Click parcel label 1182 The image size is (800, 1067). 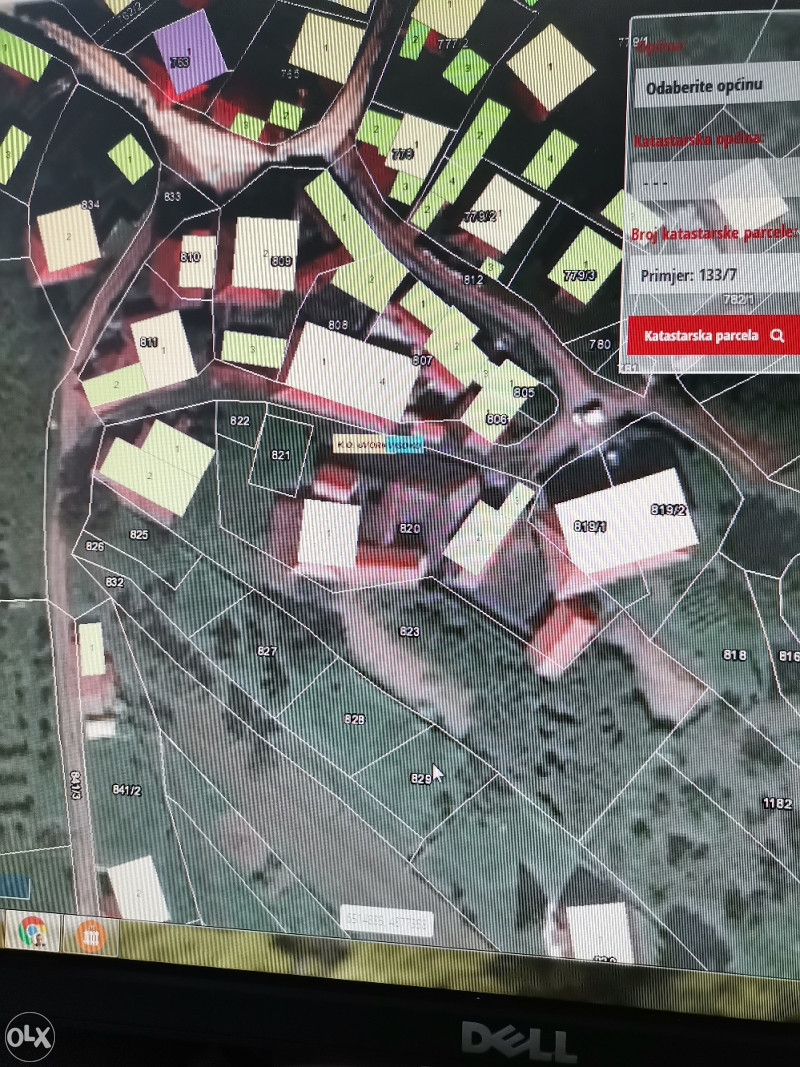coord(778,804)
